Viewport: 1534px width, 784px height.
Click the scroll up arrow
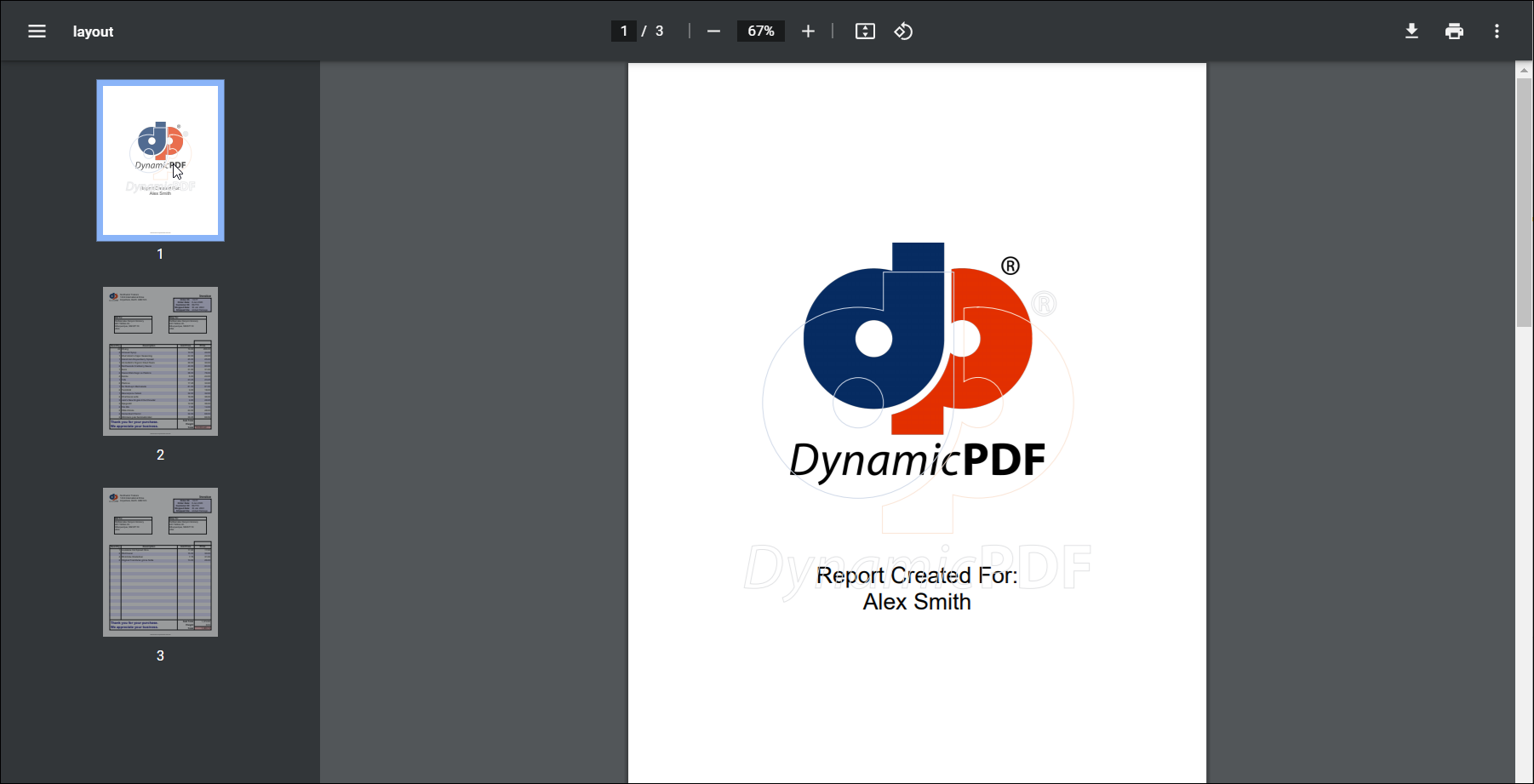click(x=1524, y=71)
